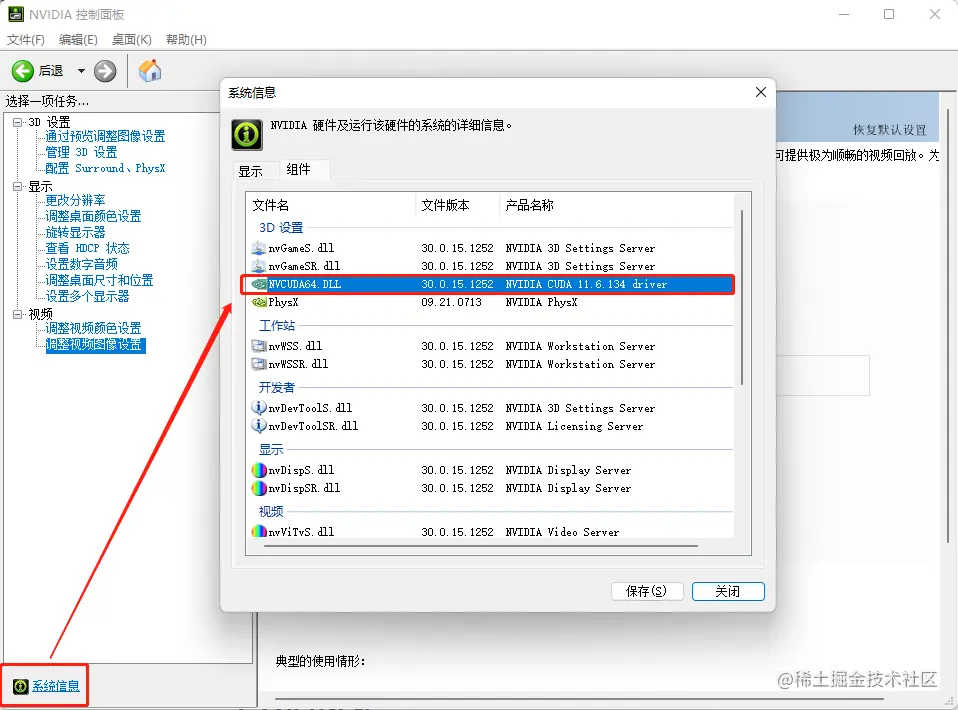The image size is (958, 710).
Task: Open the 编辑(E) menu
Action: (78, 40)
